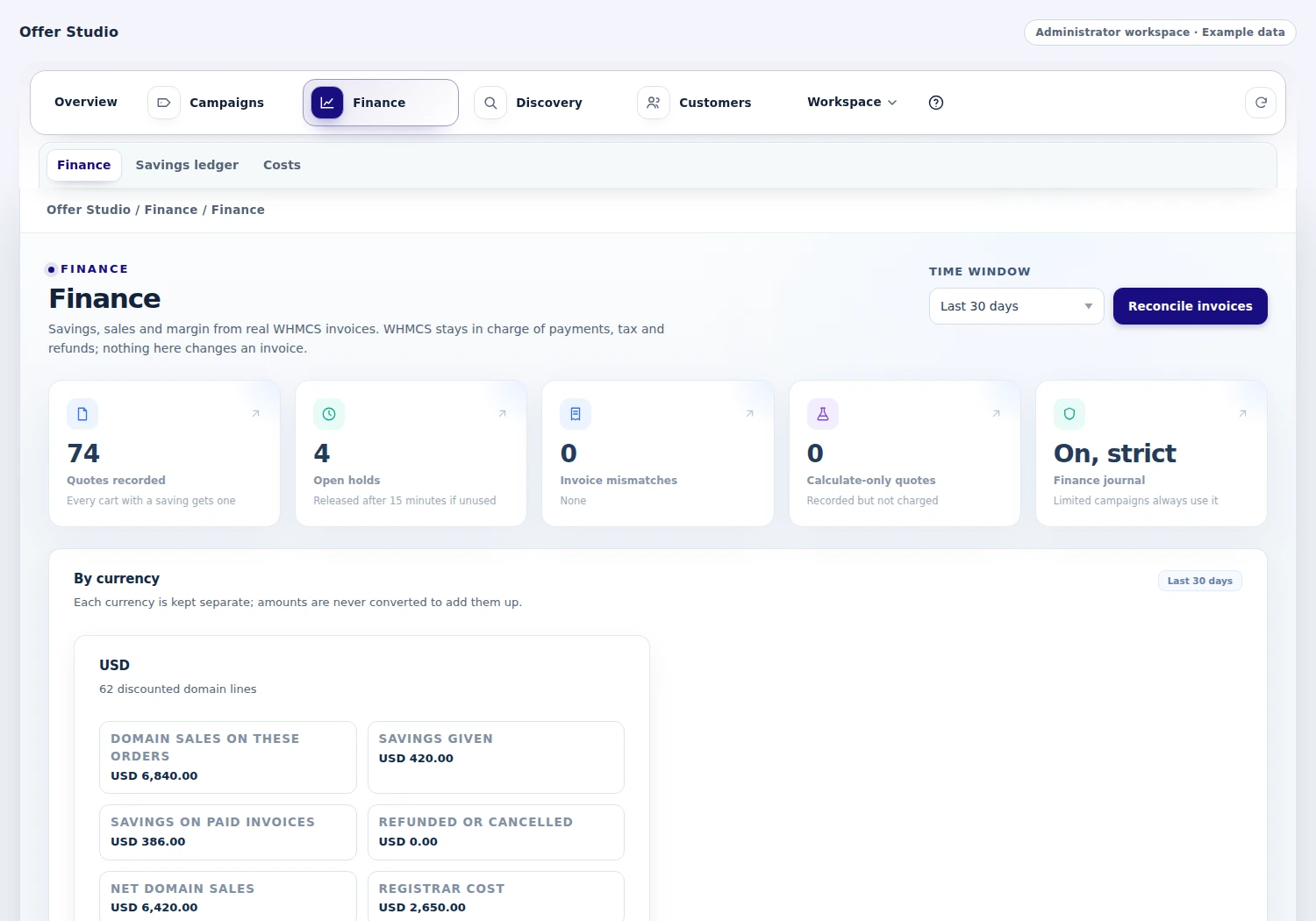The width and height of the screenshot is (1316, 921).
Task: Click the Campaigns tag icon
Action: 164,103
